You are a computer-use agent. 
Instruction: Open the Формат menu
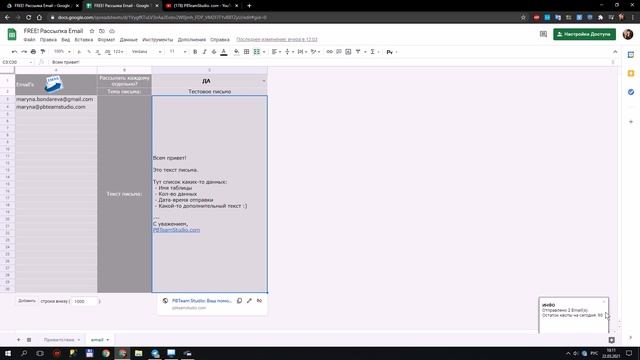tap(106, 40)
